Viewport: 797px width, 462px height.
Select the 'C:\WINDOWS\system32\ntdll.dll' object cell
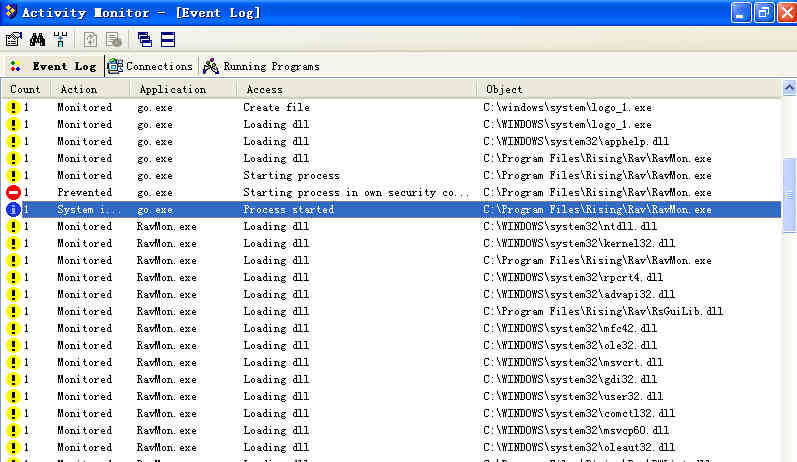pos(570,227)
